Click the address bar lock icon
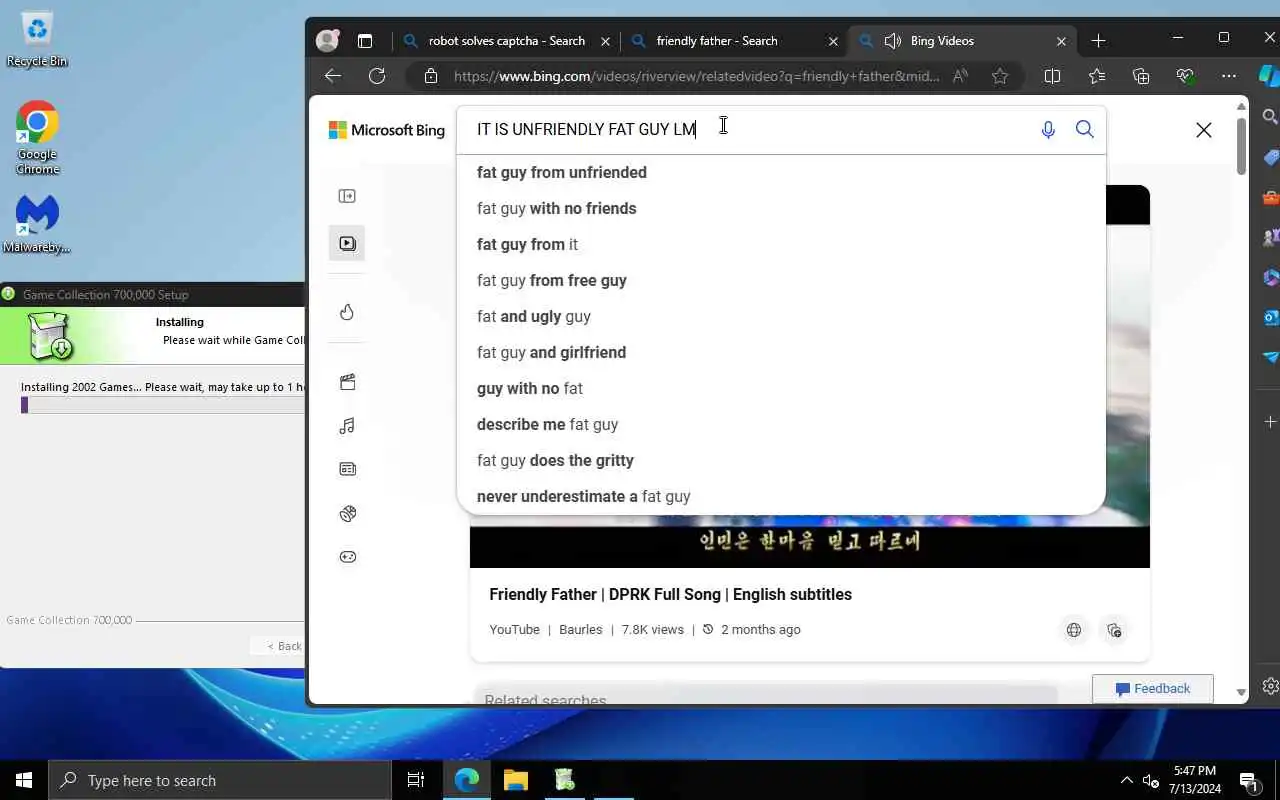 (x=431, y=76)
